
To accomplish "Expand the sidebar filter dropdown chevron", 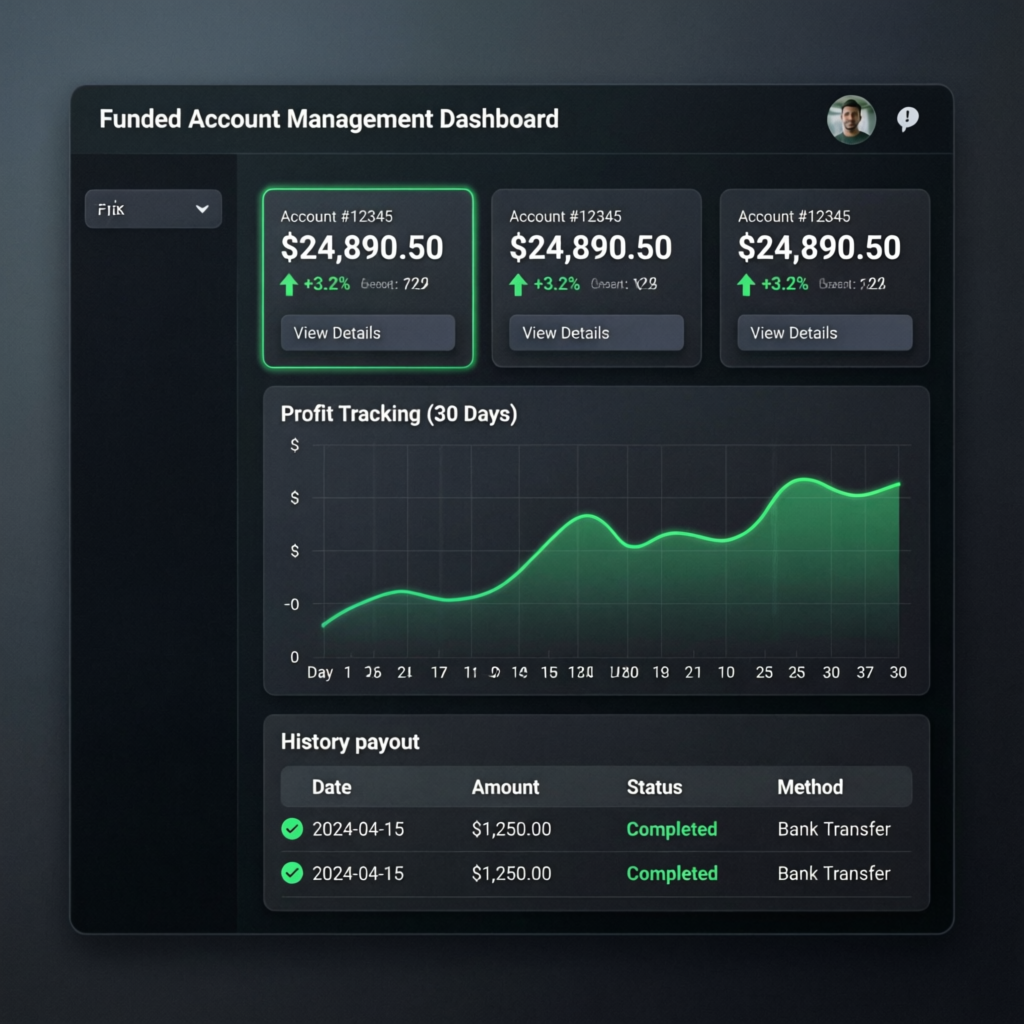I will click(202, 209).
